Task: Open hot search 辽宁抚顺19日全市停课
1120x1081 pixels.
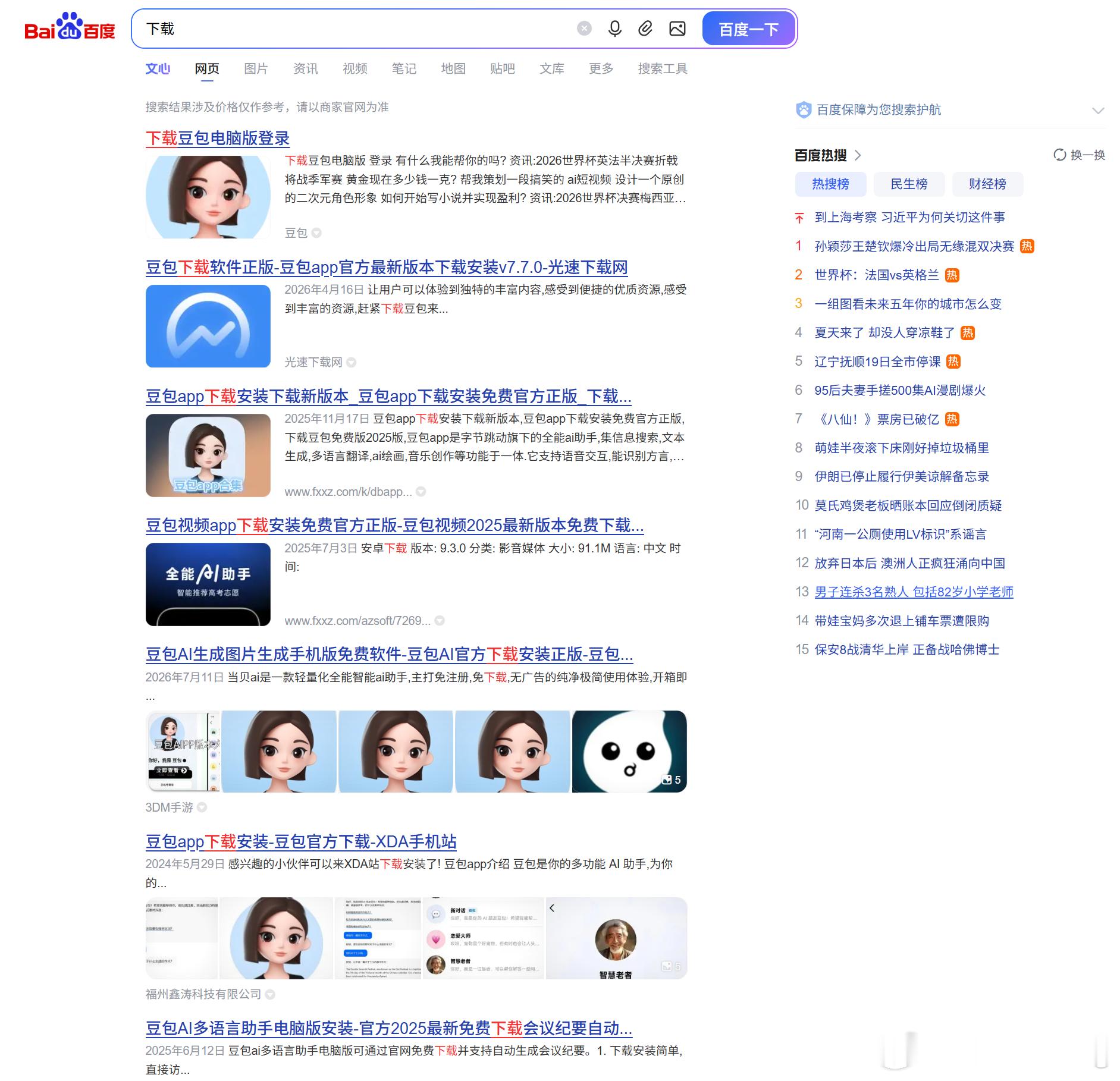Action: [x=878, y=362]
